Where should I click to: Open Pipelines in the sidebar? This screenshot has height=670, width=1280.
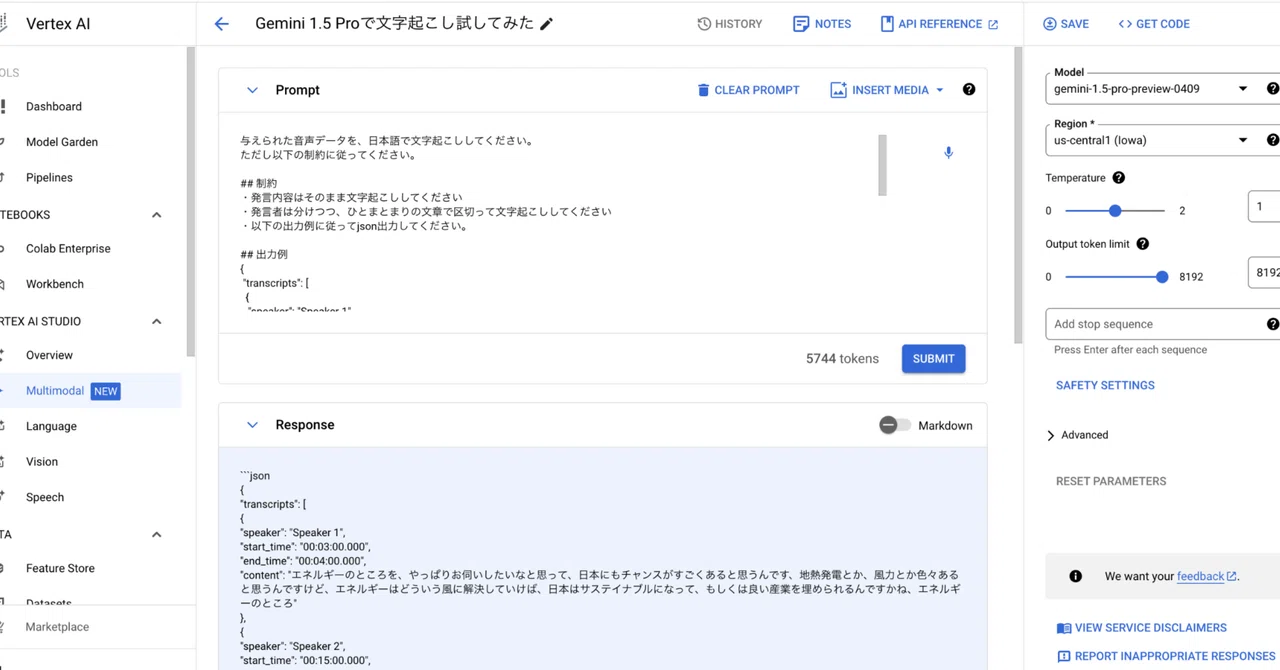click(49, 178)
